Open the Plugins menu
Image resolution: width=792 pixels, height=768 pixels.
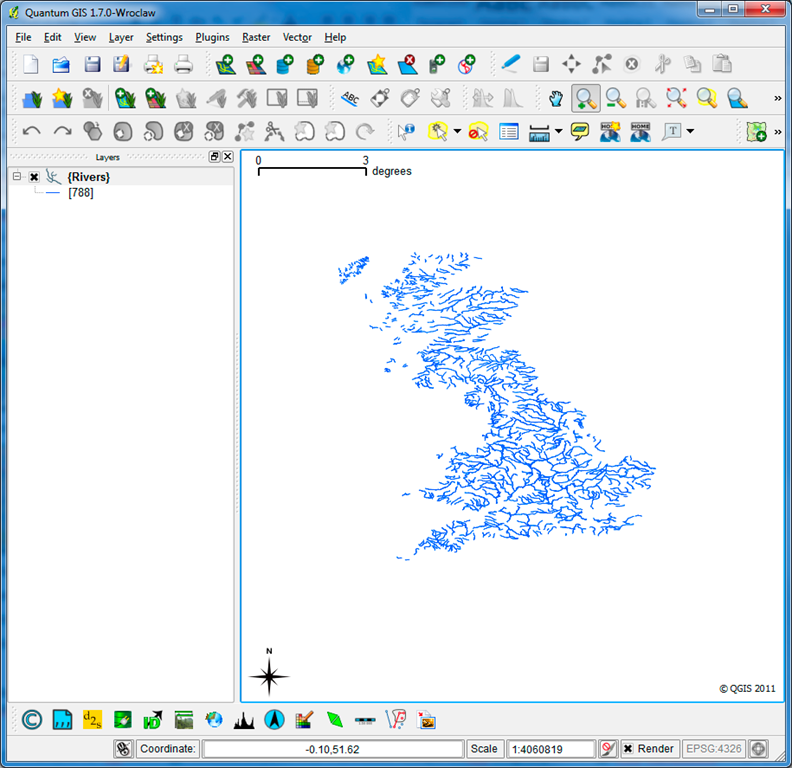[x=212, y=37]
